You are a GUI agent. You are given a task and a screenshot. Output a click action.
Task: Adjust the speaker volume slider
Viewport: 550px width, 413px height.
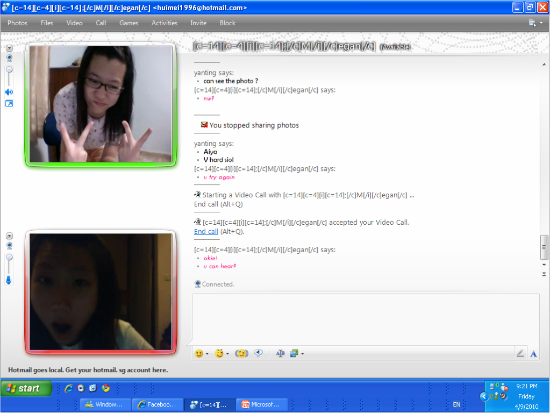9,76
